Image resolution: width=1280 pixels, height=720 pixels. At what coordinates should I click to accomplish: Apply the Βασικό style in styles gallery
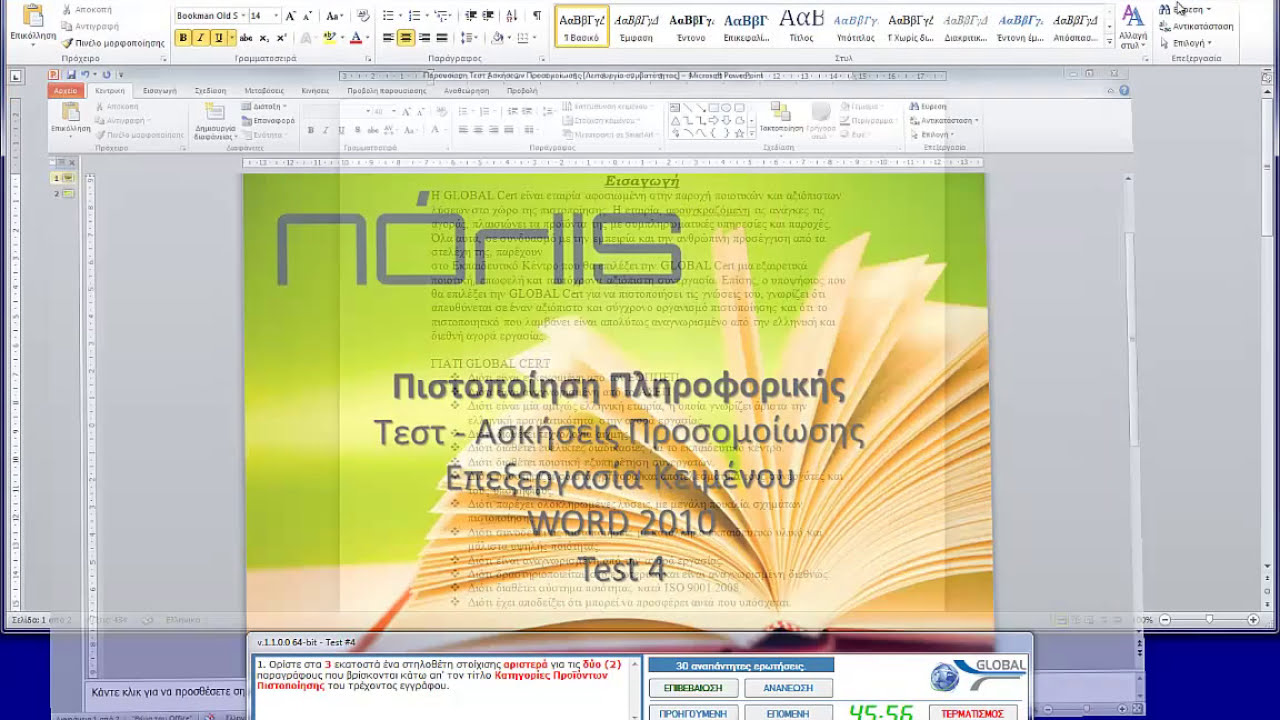(x=581, y=26)
